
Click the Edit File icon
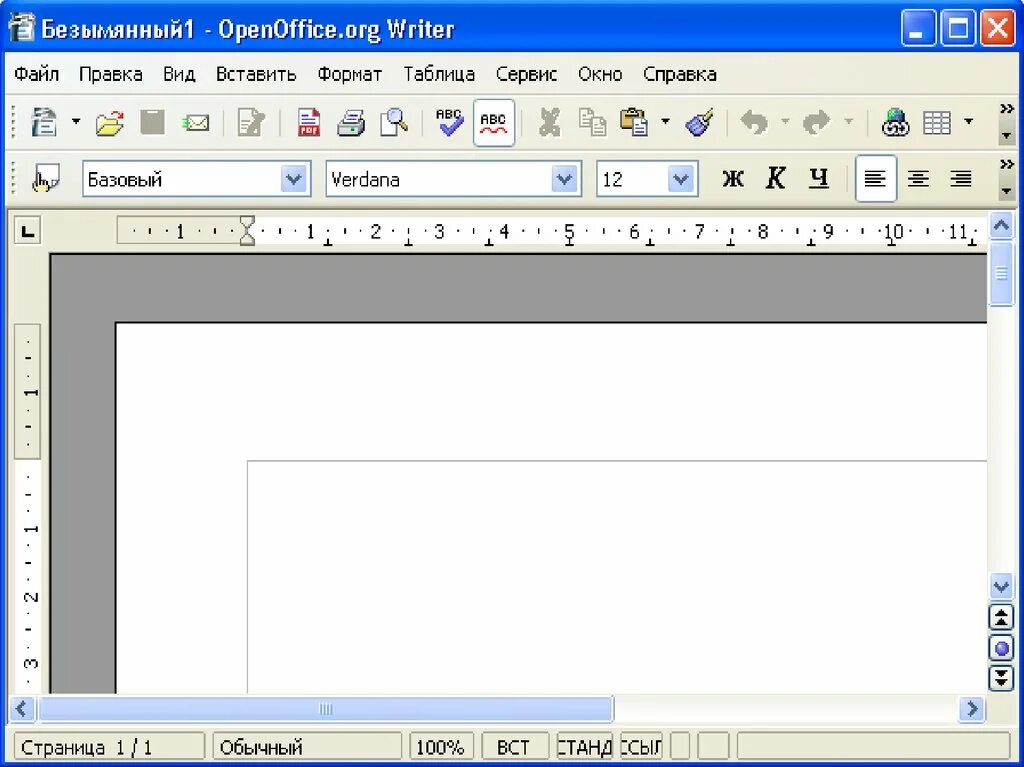[251, 122]
